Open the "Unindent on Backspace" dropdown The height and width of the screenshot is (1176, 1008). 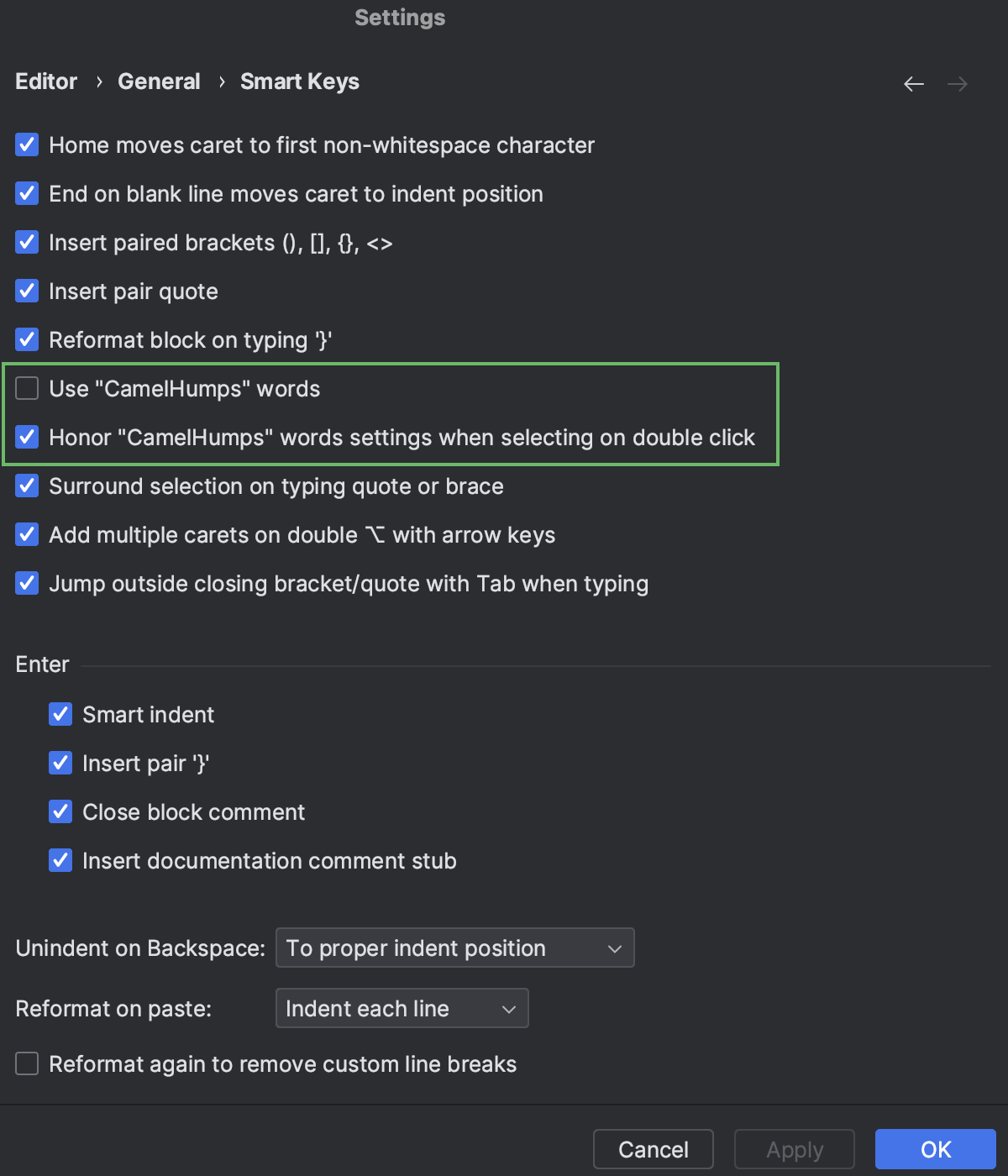tap(454, 948)
